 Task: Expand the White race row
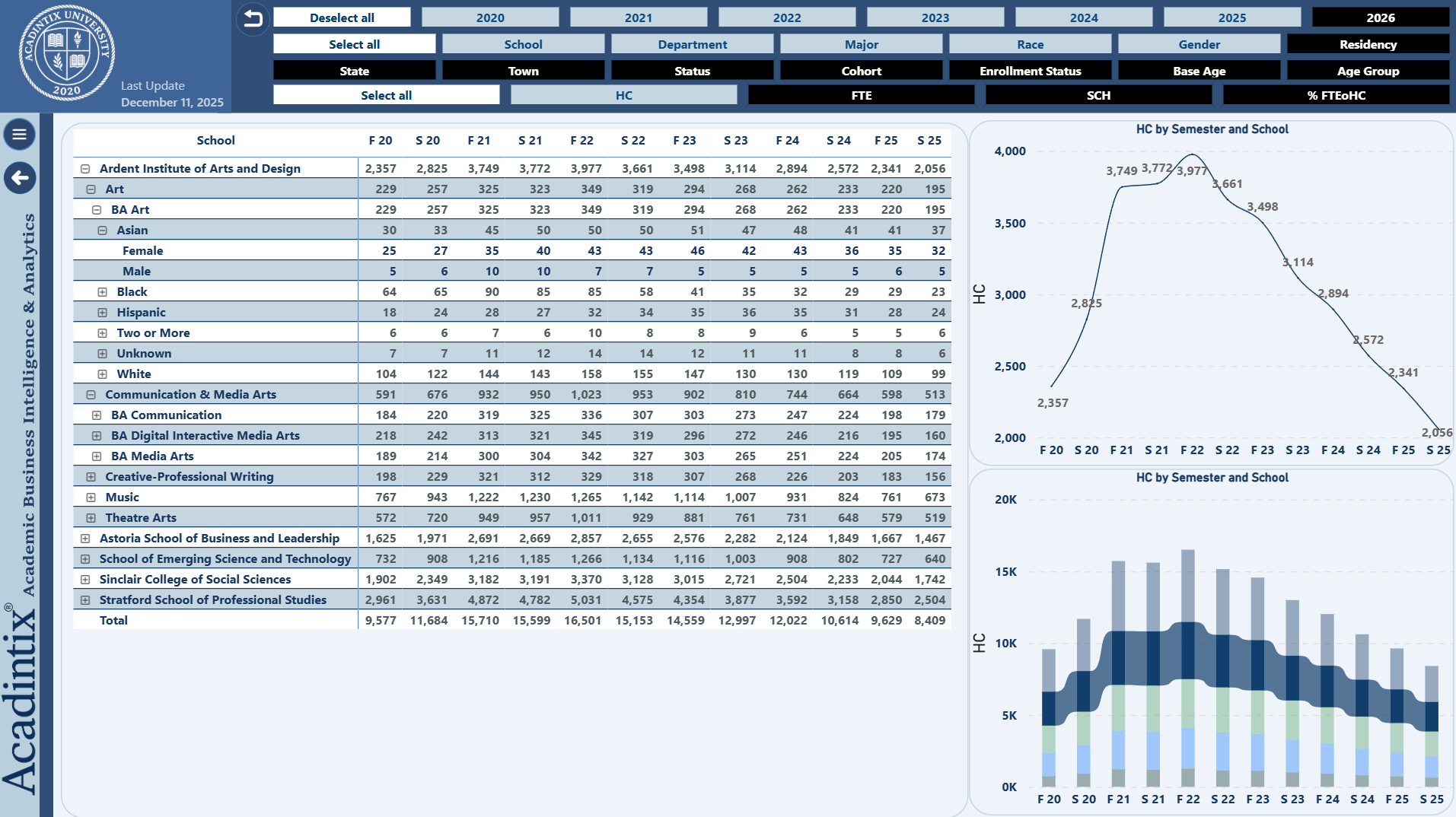click(x=102, y=374)
